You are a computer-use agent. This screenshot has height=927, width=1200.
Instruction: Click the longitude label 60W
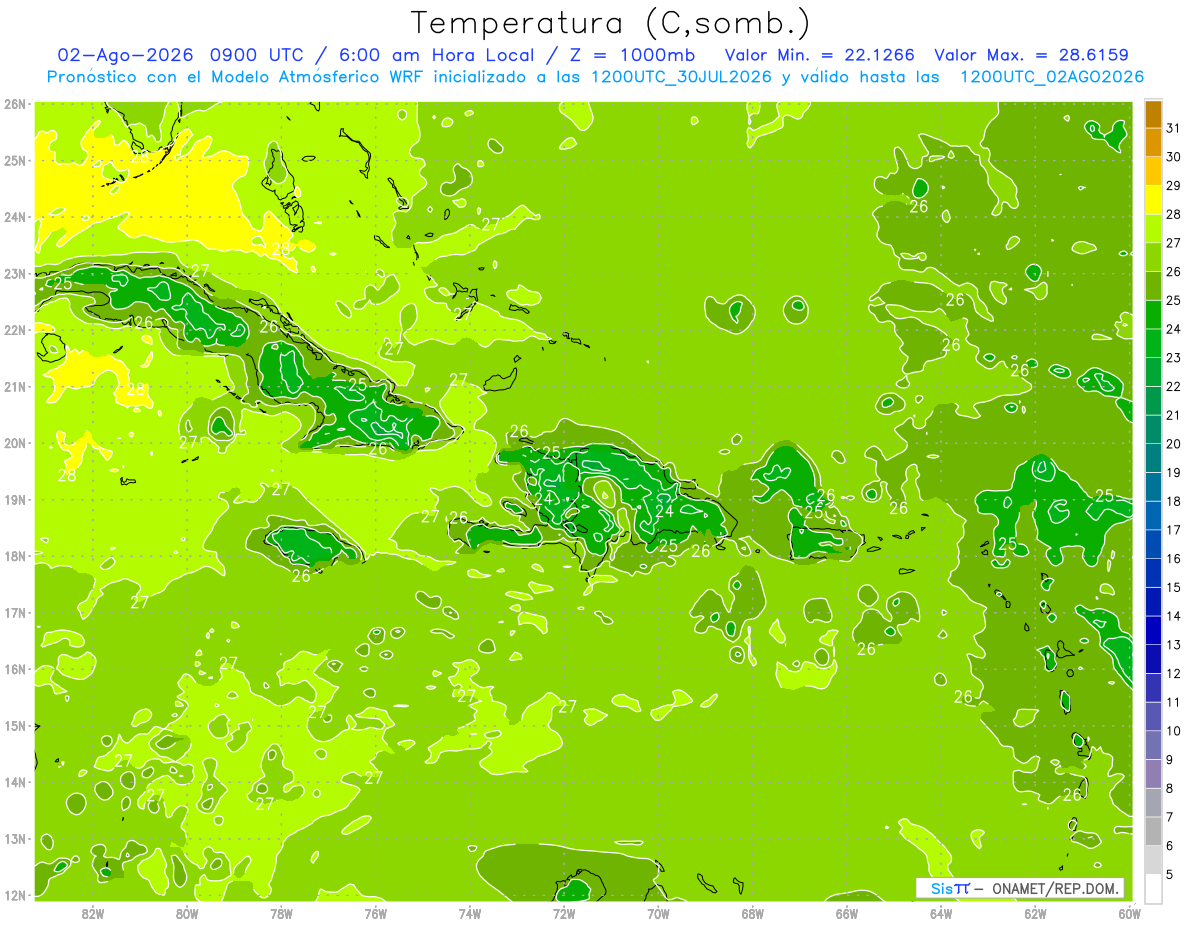point(1129,913)
